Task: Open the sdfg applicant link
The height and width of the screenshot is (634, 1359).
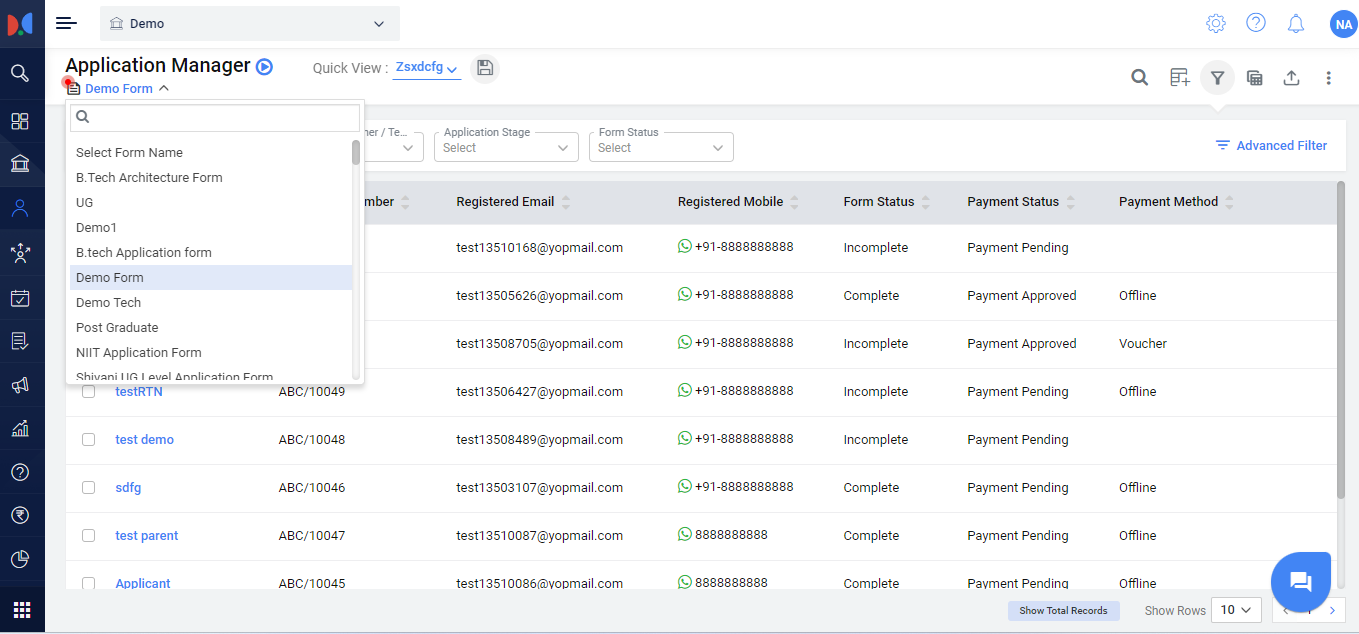Action: pos(128,488)
